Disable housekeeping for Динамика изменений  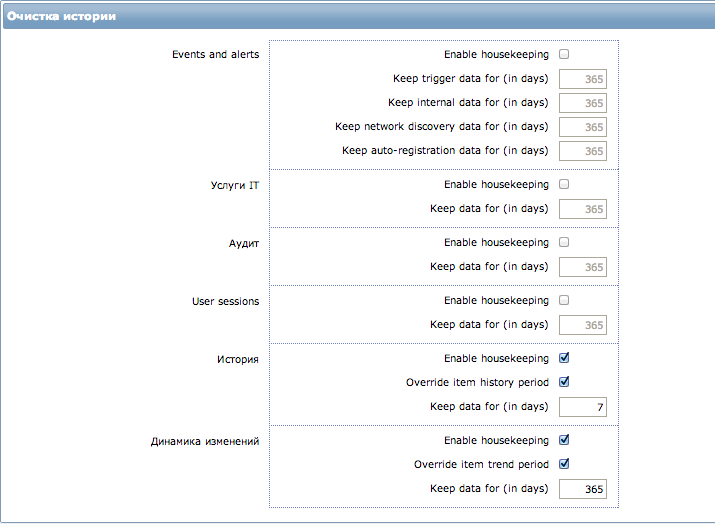[564, 440]
